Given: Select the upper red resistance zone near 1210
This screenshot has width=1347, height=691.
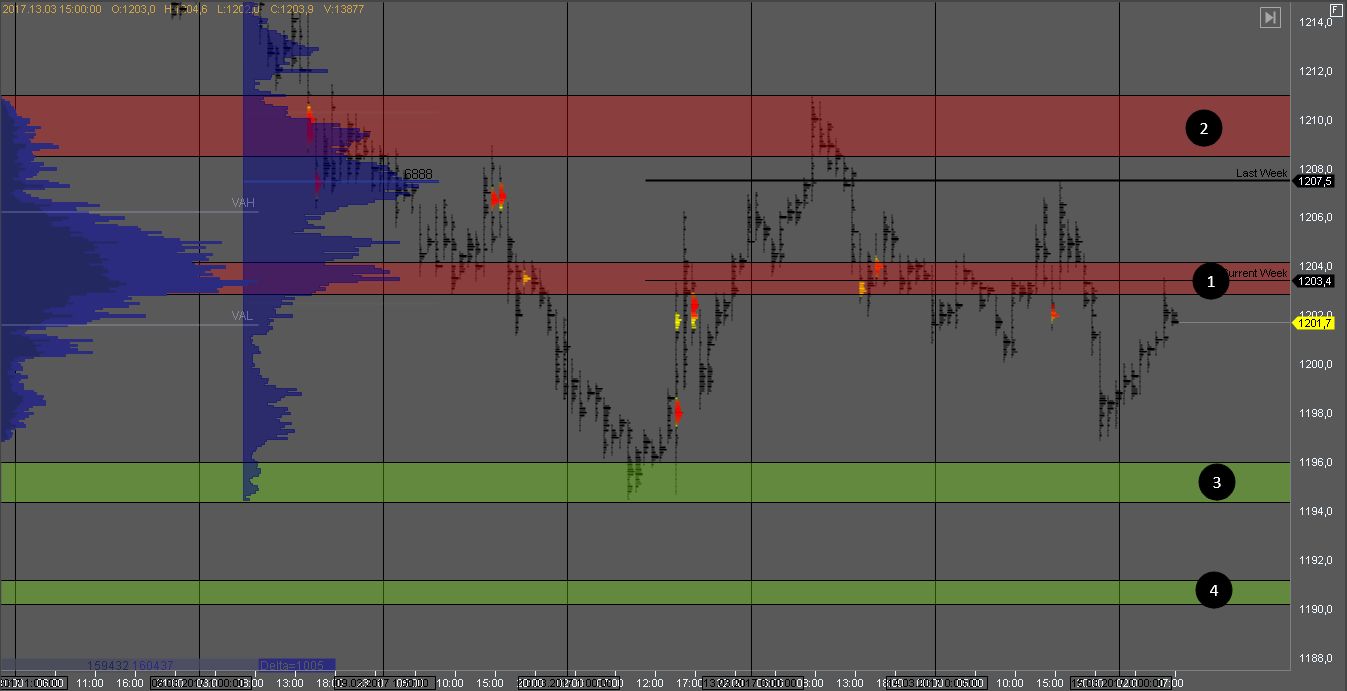Looking at the screenshot, I should (640, 126).
